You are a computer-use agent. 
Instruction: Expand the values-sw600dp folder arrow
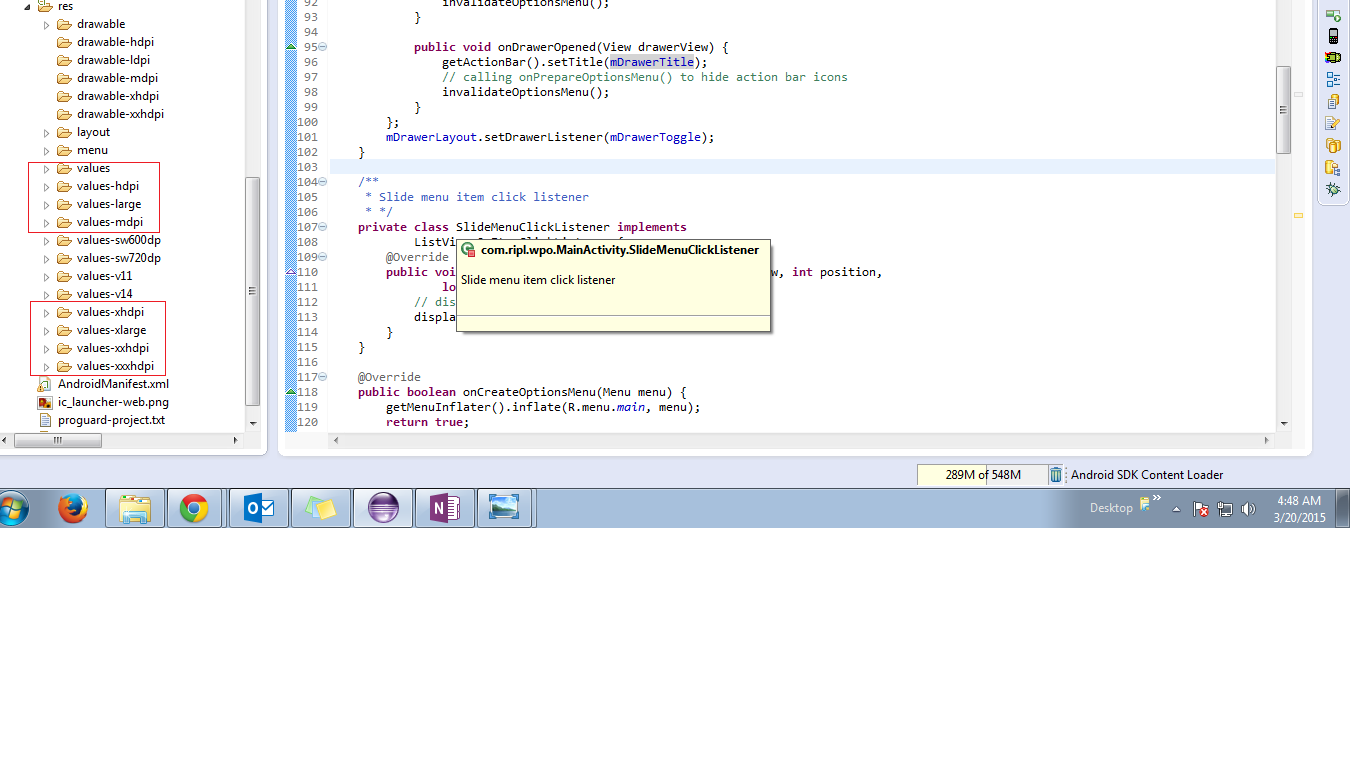(x=46, y=240)
